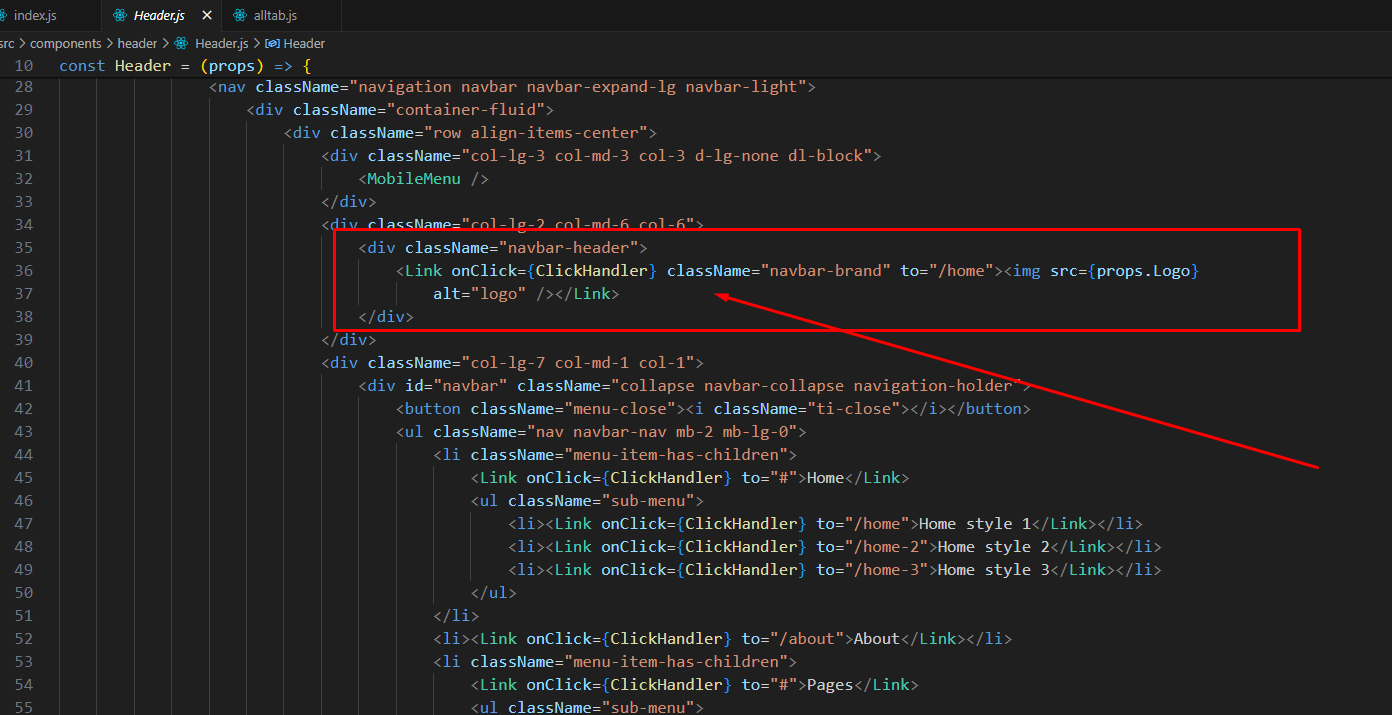This screenshot has width=1392, height=715.
Task: Click the React icon on Header.js tab
Action: coord(121,16)
